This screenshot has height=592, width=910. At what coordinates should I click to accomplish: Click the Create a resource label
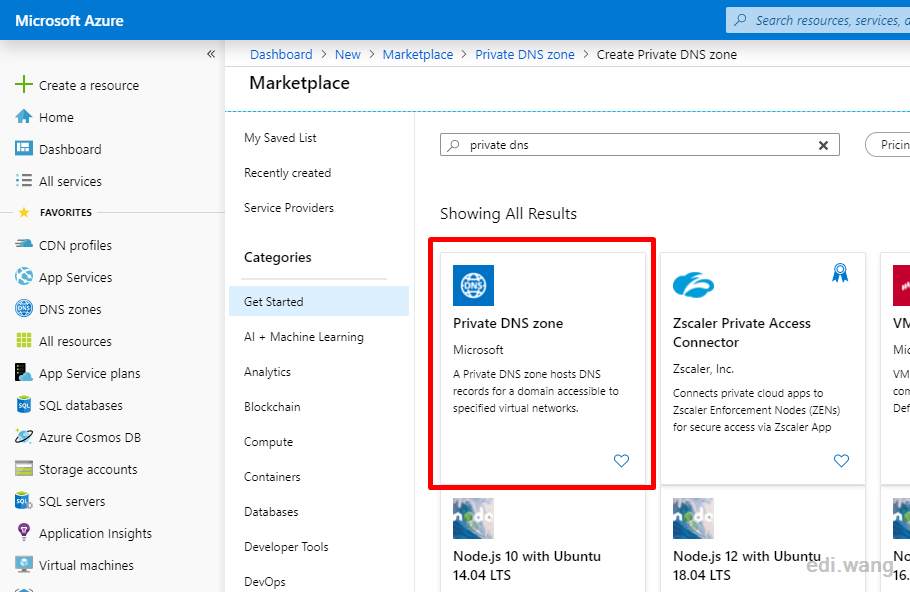tap(89, 85)
